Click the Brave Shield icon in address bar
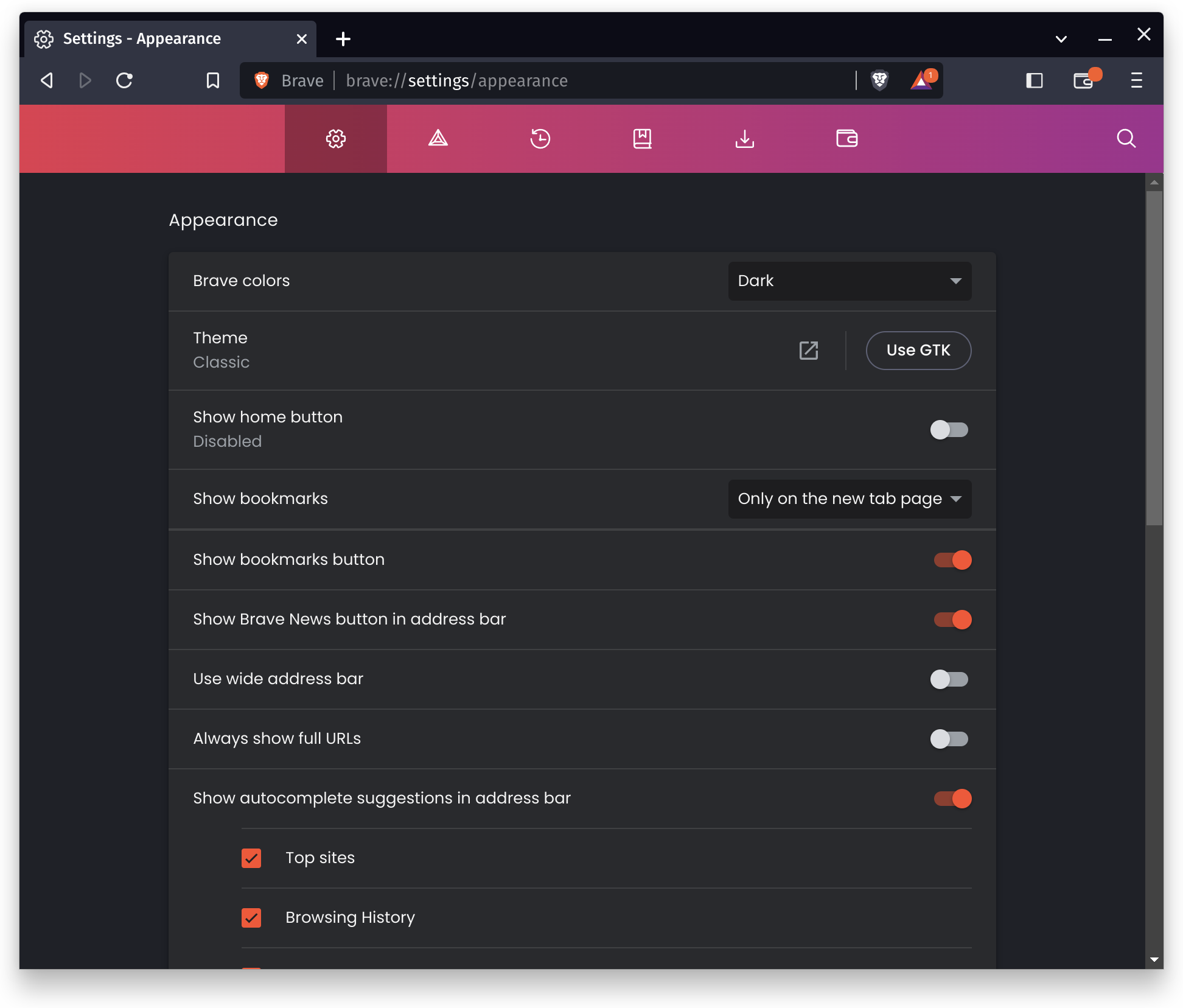This screenshot has height=1008, width=1183. tap(880, 81)
